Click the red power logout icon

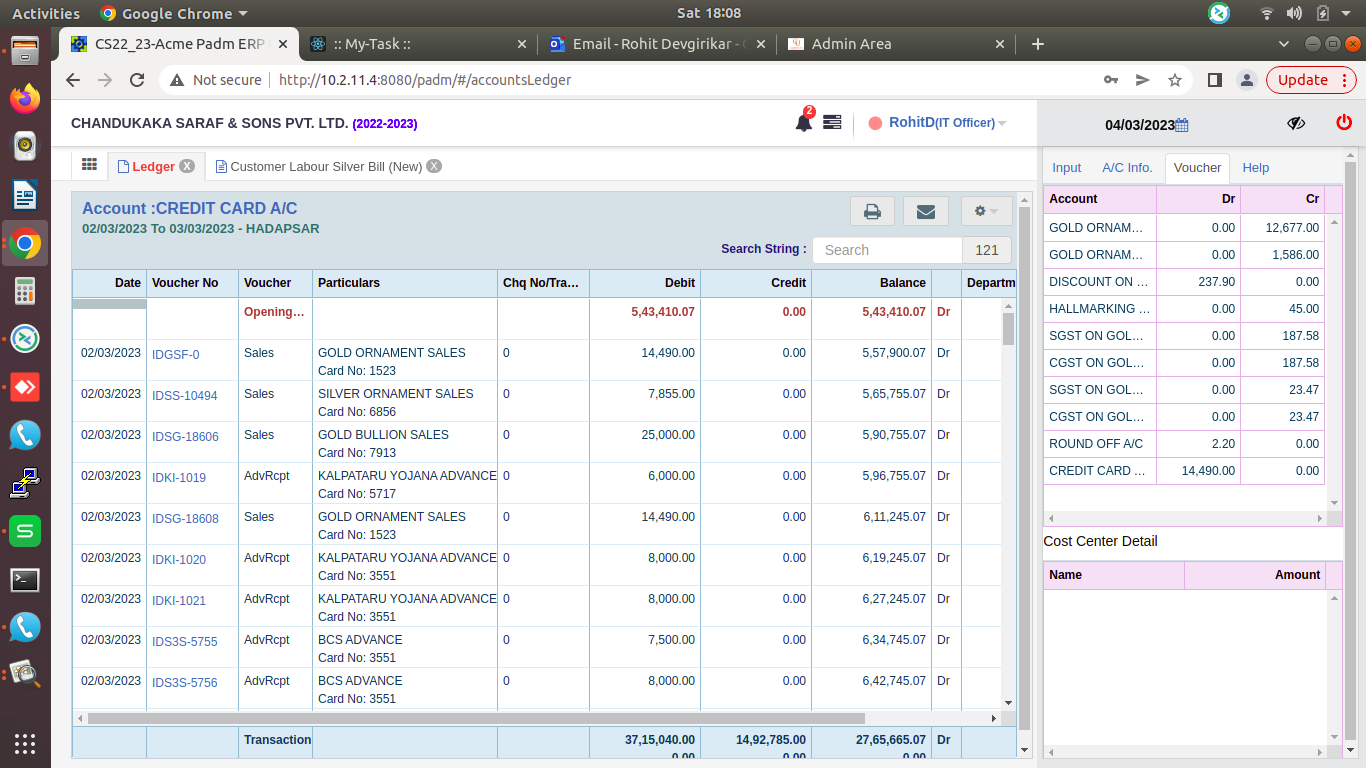(1344, 122)
